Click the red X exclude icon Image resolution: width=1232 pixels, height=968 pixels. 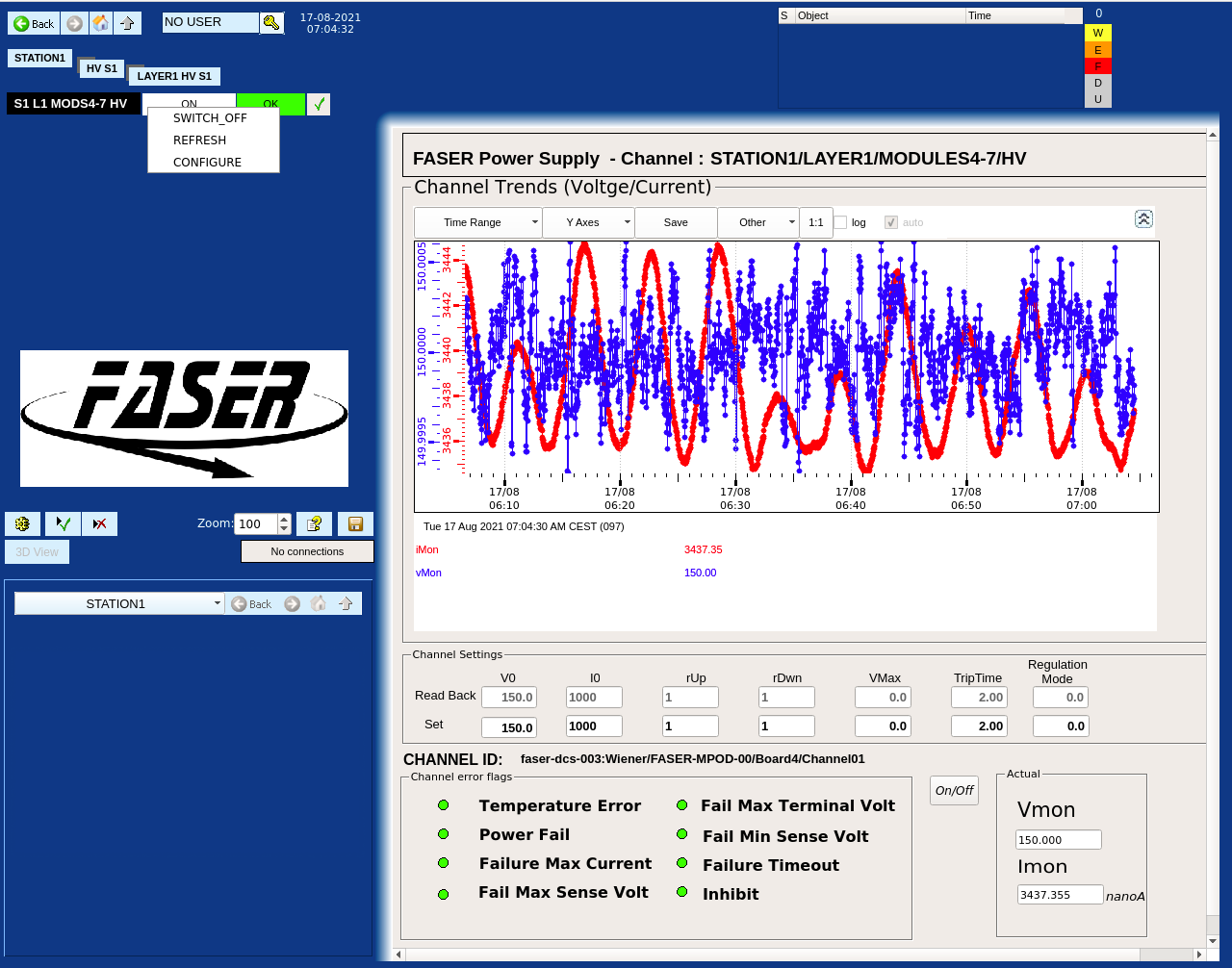[100, 523]
